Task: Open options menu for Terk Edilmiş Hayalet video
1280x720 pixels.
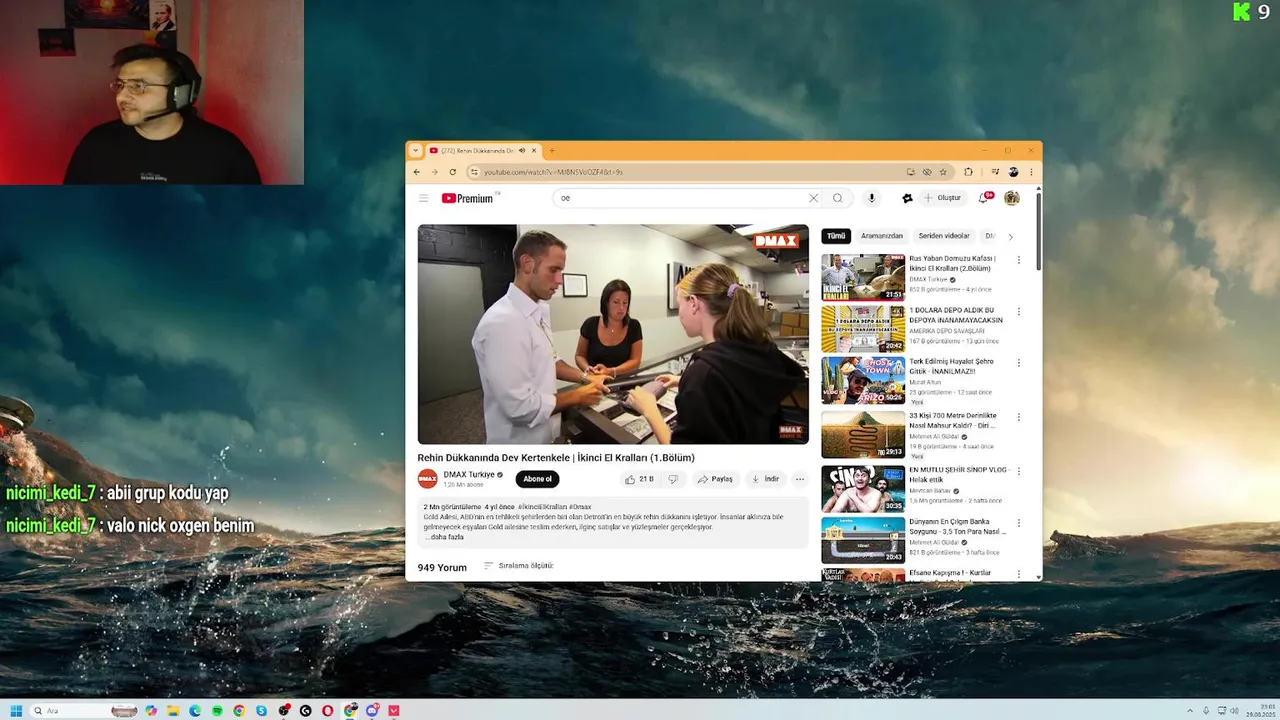Action: pos(1019,363)
